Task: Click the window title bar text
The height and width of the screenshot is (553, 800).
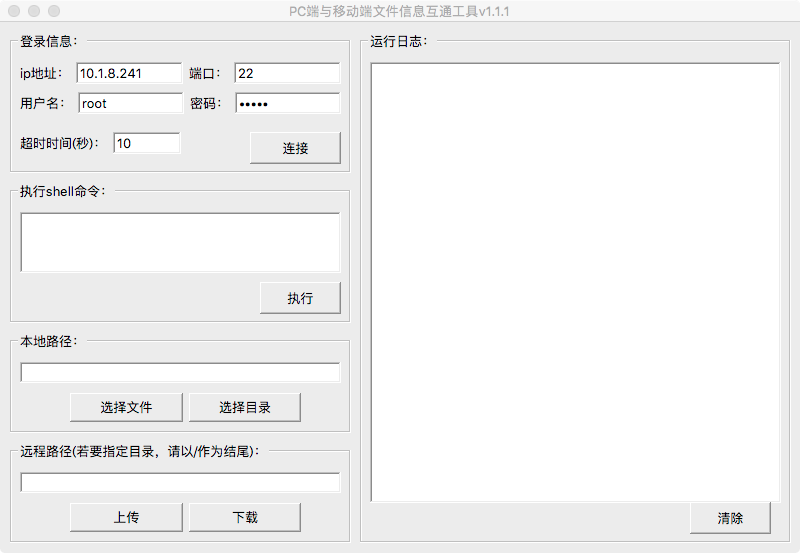Action: coord(399,11)
